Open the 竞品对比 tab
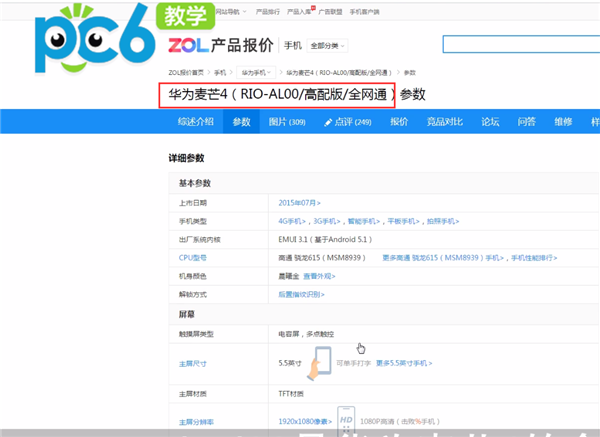The width and height of the screenshot is (600, 437). click(x=445, y=122)
